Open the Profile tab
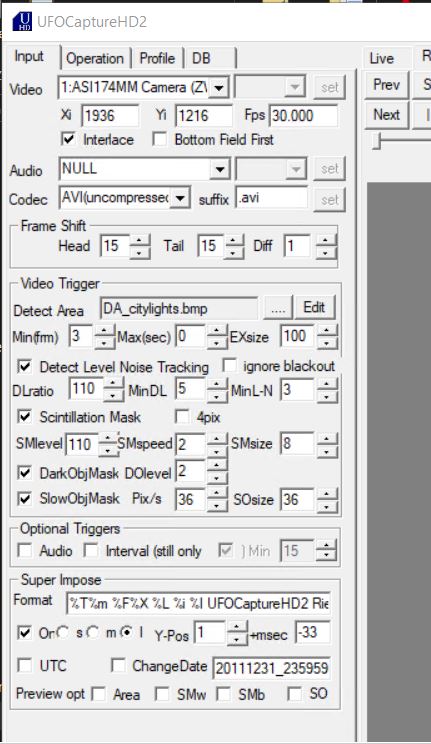The height and width of the screenshot is (744, 431). point(157,58)
